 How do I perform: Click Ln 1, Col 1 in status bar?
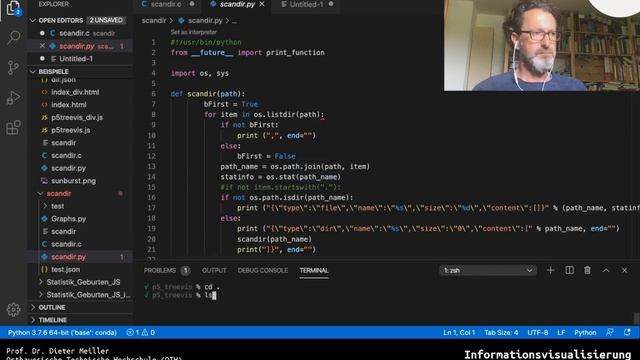coord(459,332)
